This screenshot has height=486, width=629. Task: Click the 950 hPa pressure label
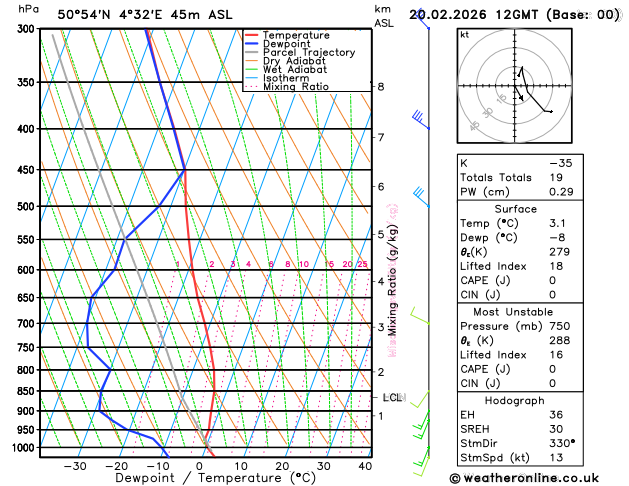click(x=28, y=430)
